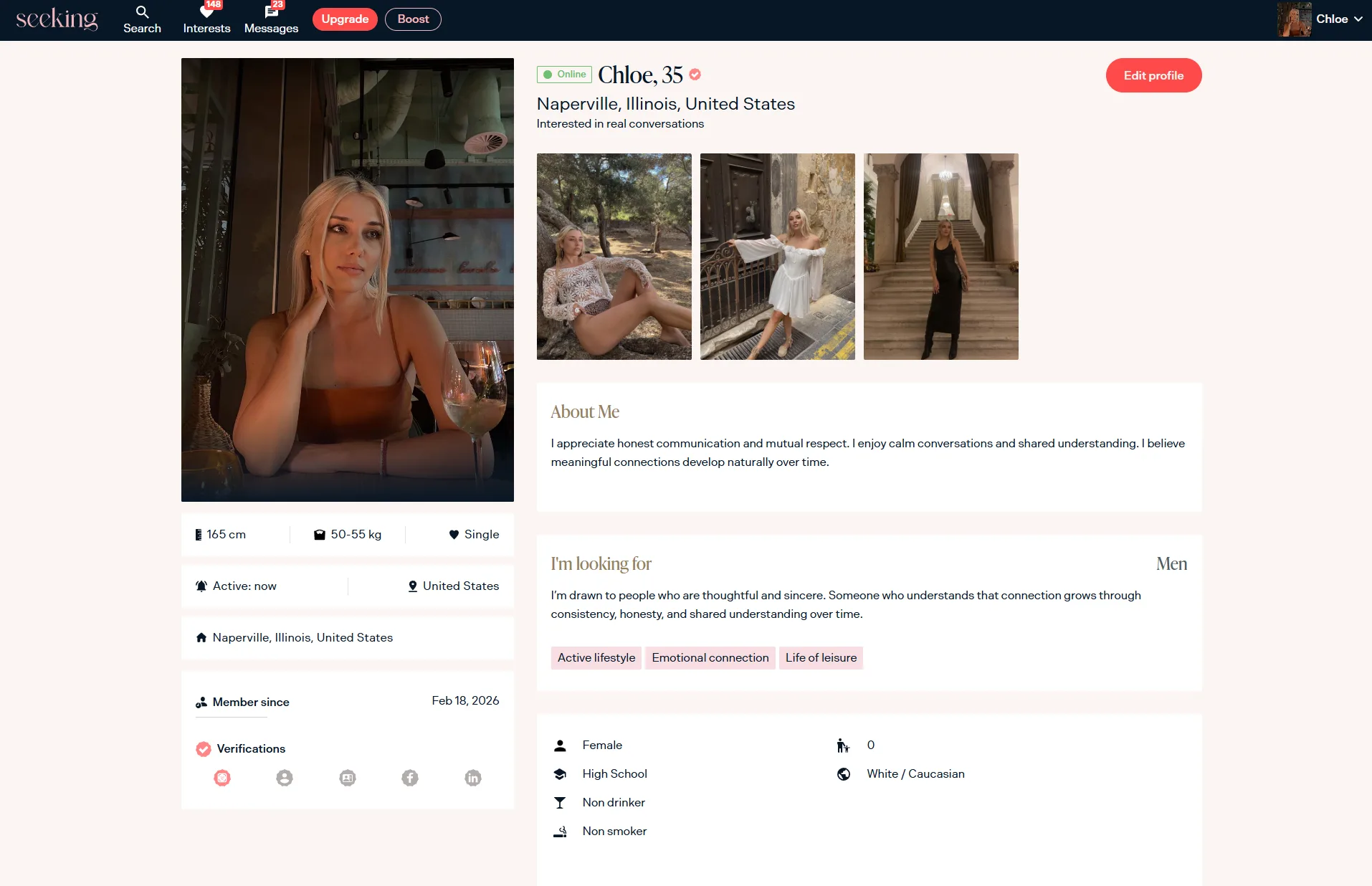
Task: Expand the Chloe account dropdown menu
Action: coord(1358,19)
